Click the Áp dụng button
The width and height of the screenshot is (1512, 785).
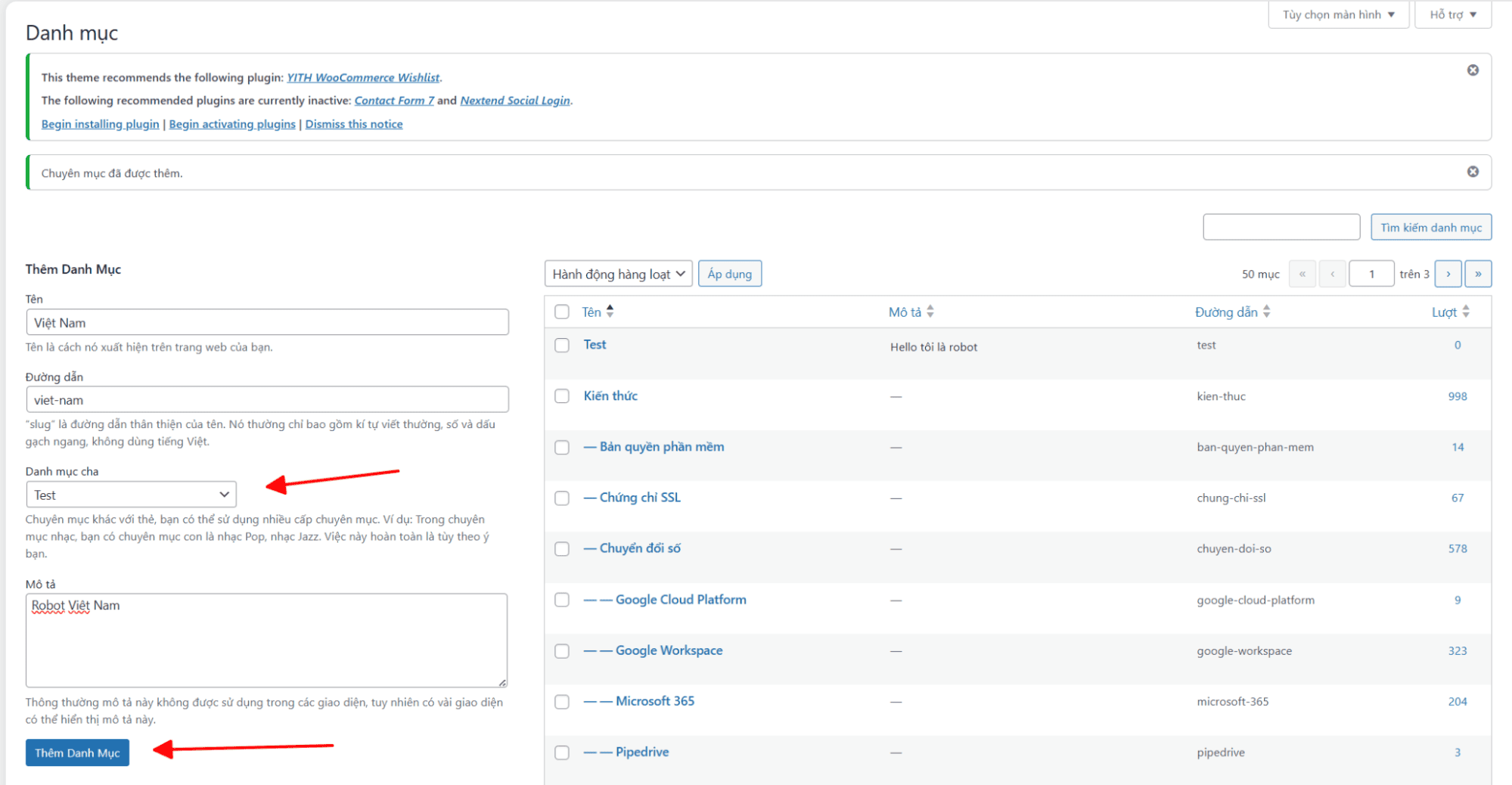pyautogui.click(x=729, y=274)
